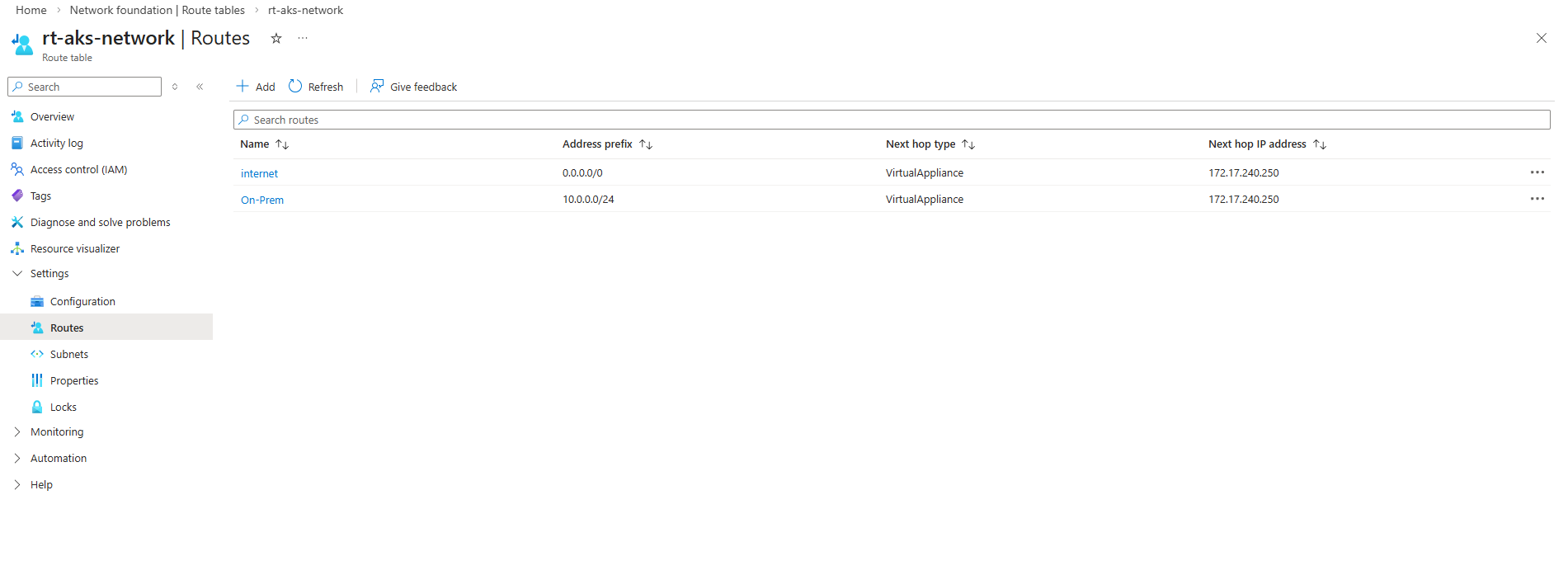This screenshot has height=561, width=1568.
Task: Open context menu for the On-Prem route row
Action: (1537, 199)
